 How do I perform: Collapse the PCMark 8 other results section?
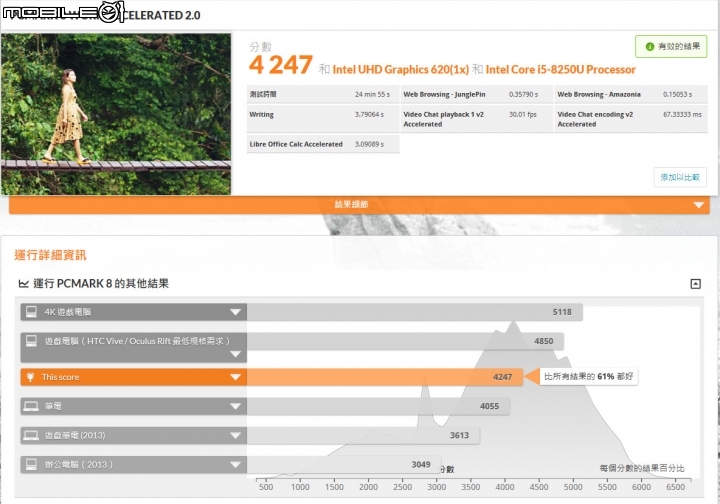tap(695, 284)
